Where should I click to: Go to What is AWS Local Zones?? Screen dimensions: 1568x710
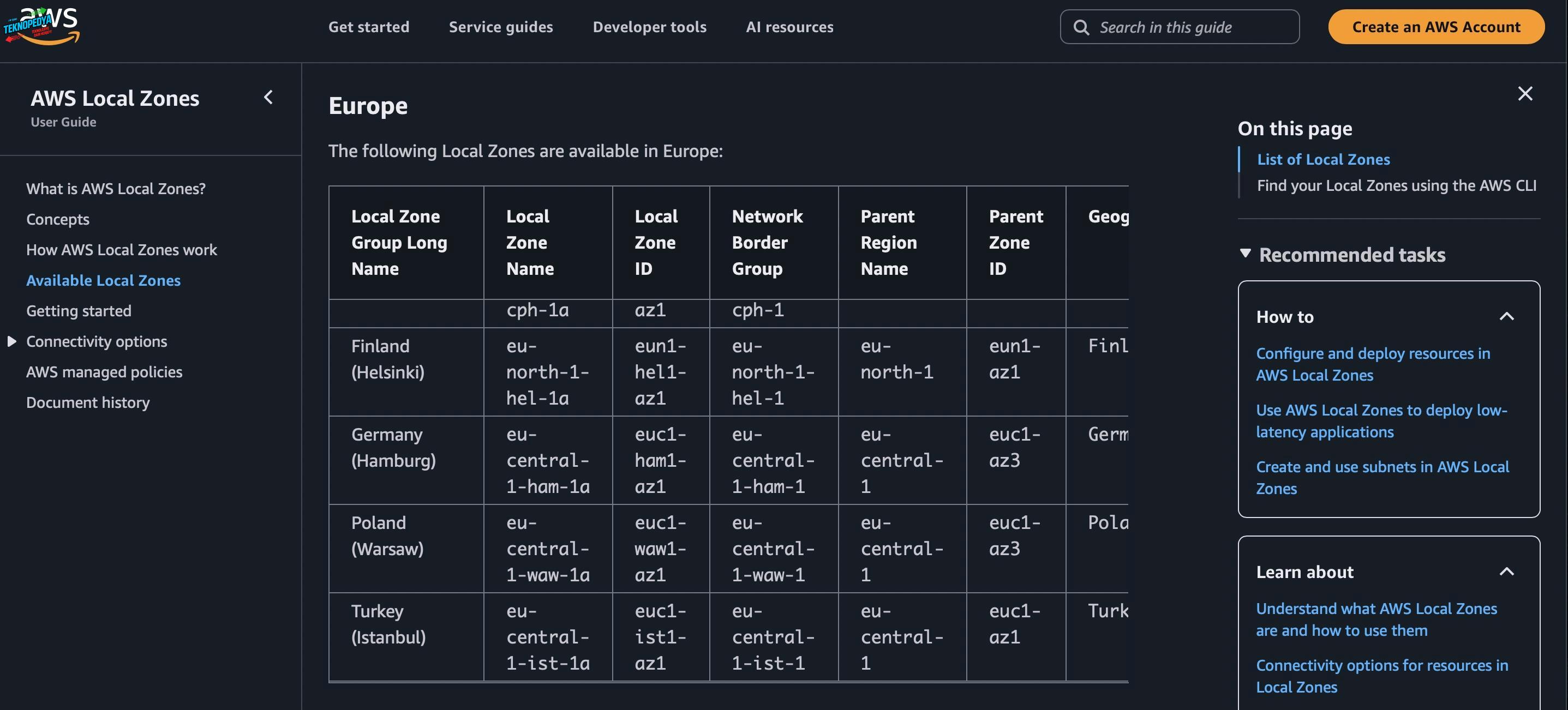[116, 189]
